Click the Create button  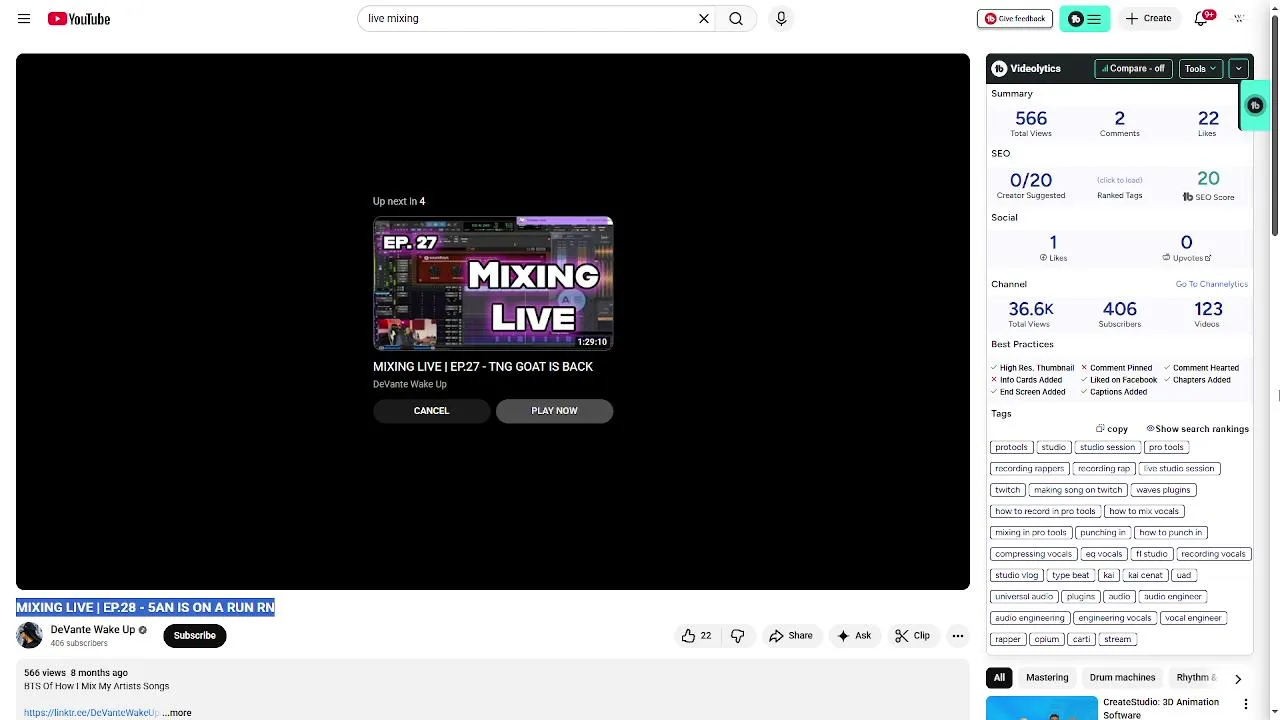point(1148,18)
